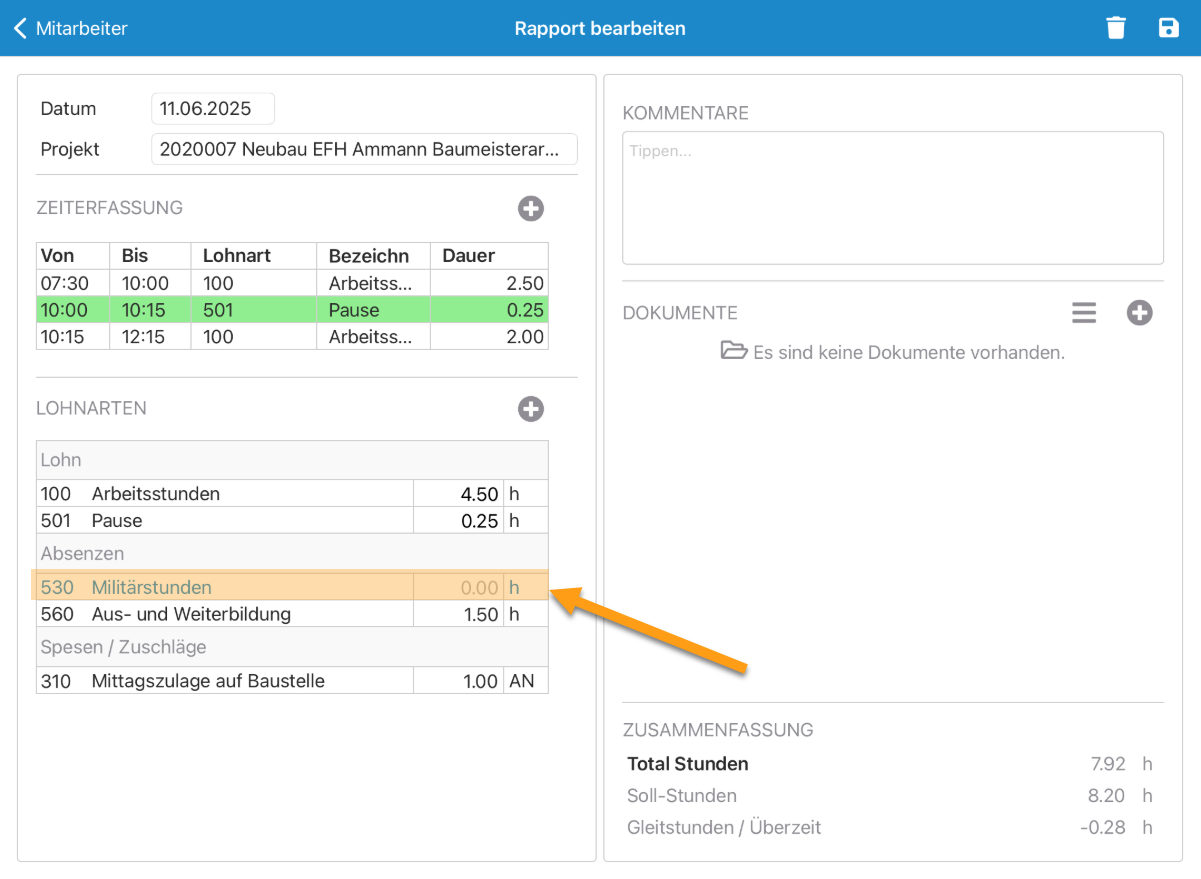Open the Dokumente list menu icon

[x=1084, y=313]
